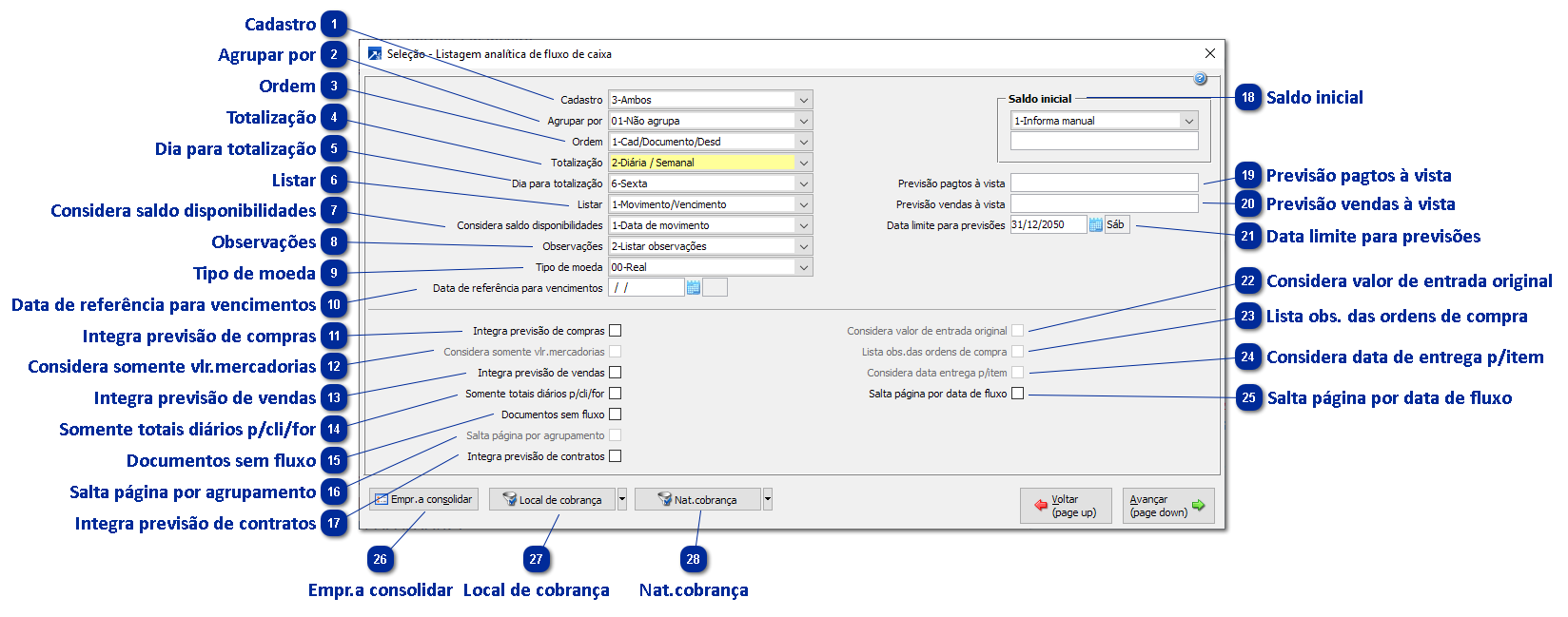Click the Previsão pagtos à vista field
This screenshot has width=1568, height=617.
[x=1104, y=183]
